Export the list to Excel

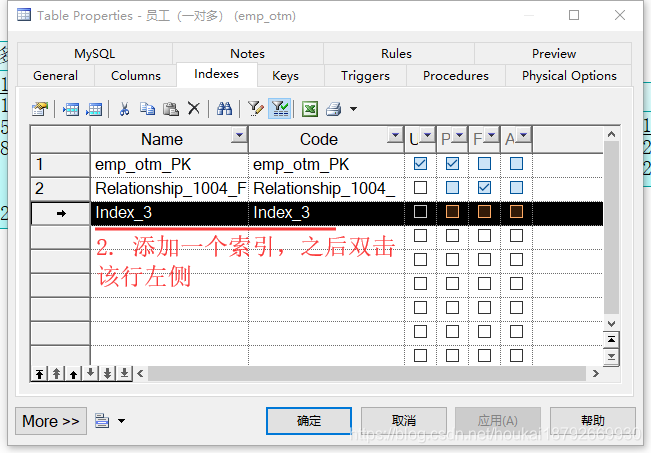[x=310, y=109]
